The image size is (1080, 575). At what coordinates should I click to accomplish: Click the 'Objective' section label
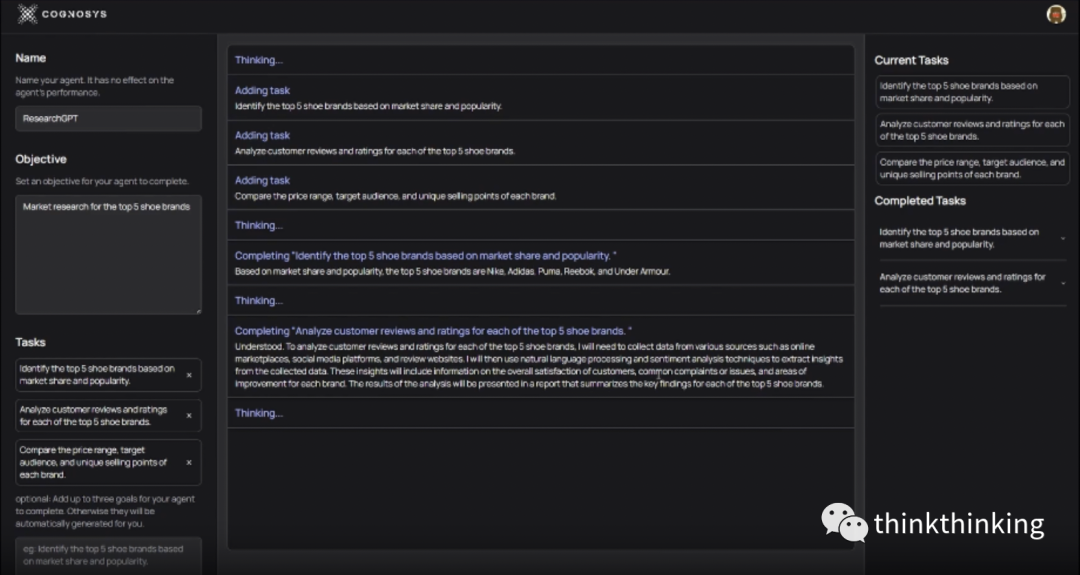(x=41, y=159)
